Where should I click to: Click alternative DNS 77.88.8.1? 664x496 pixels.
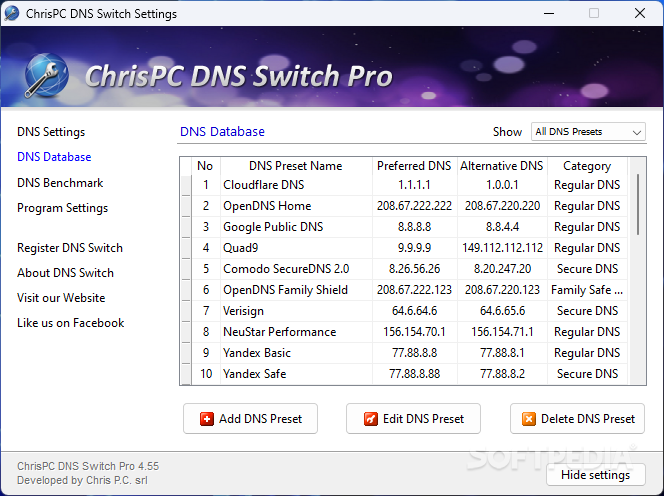pyautogui.click(x=502, y=353)
